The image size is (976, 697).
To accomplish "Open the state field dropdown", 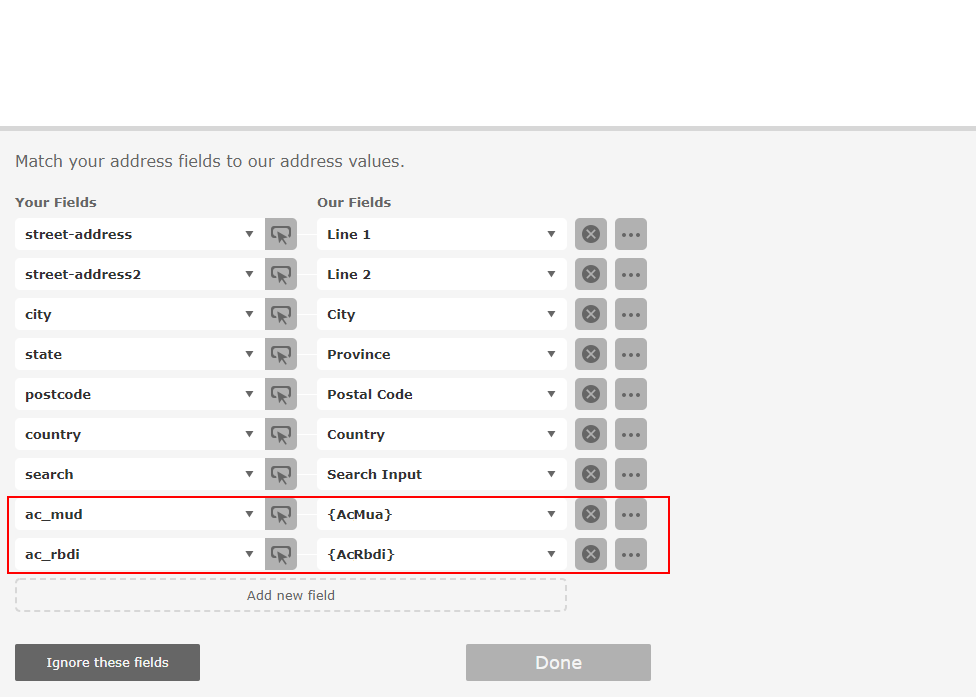I will pos(140,355).
